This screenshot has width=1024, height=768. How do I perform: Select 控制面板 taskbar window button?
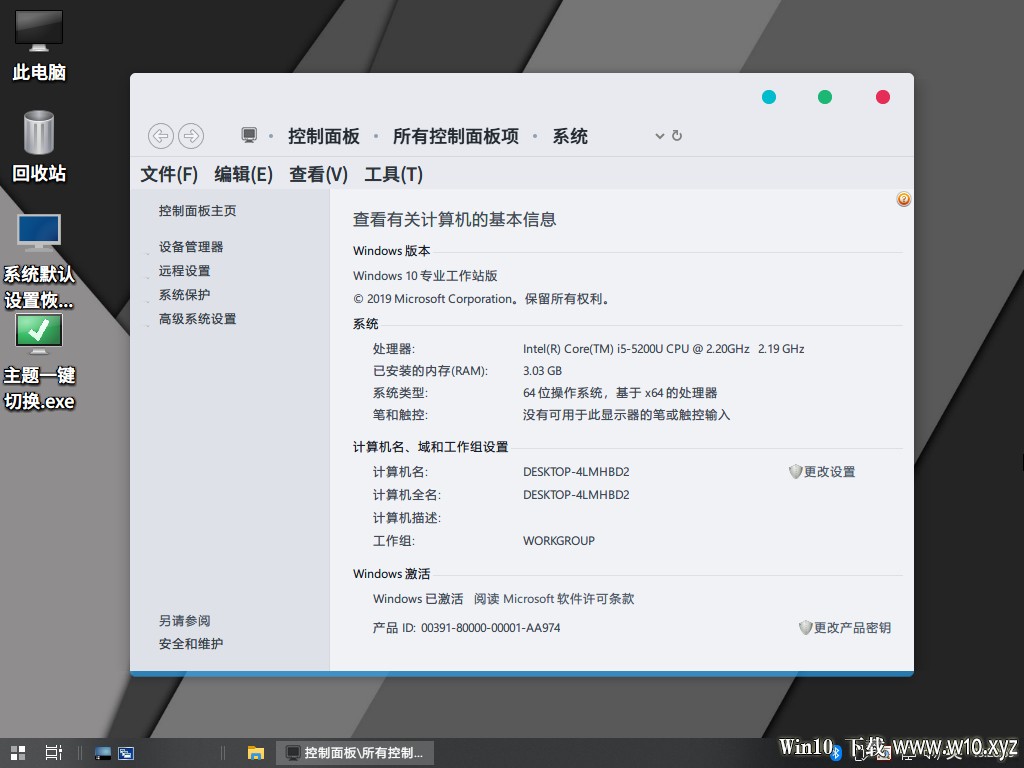(355, 753)
